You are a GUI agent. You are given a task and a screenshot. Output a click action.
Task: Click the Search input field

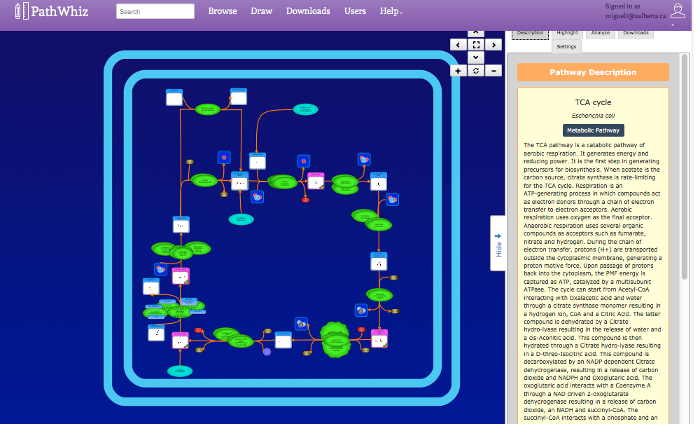pyautogui.click(x=155, y=12)
